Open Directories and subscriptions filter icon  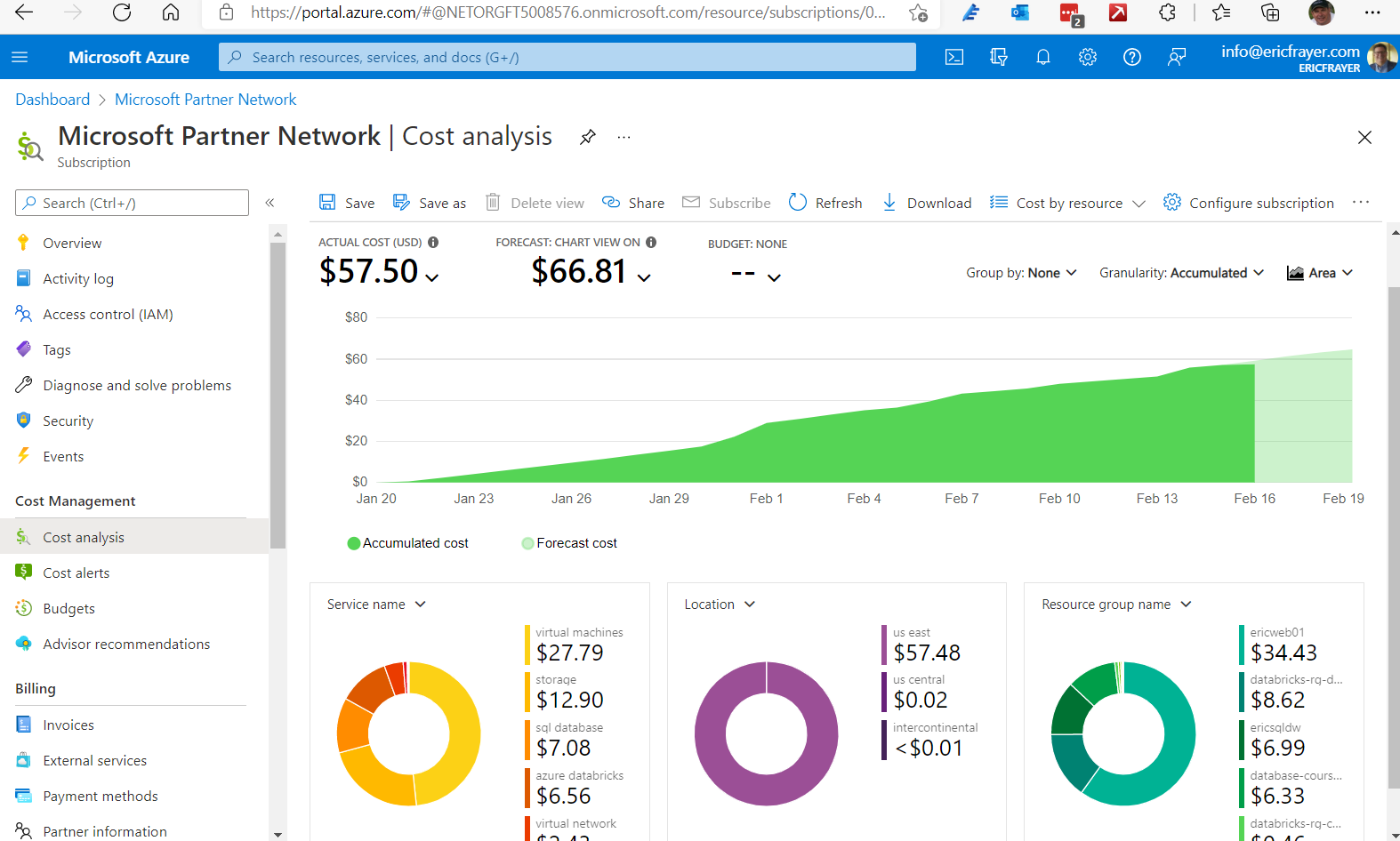999,57
